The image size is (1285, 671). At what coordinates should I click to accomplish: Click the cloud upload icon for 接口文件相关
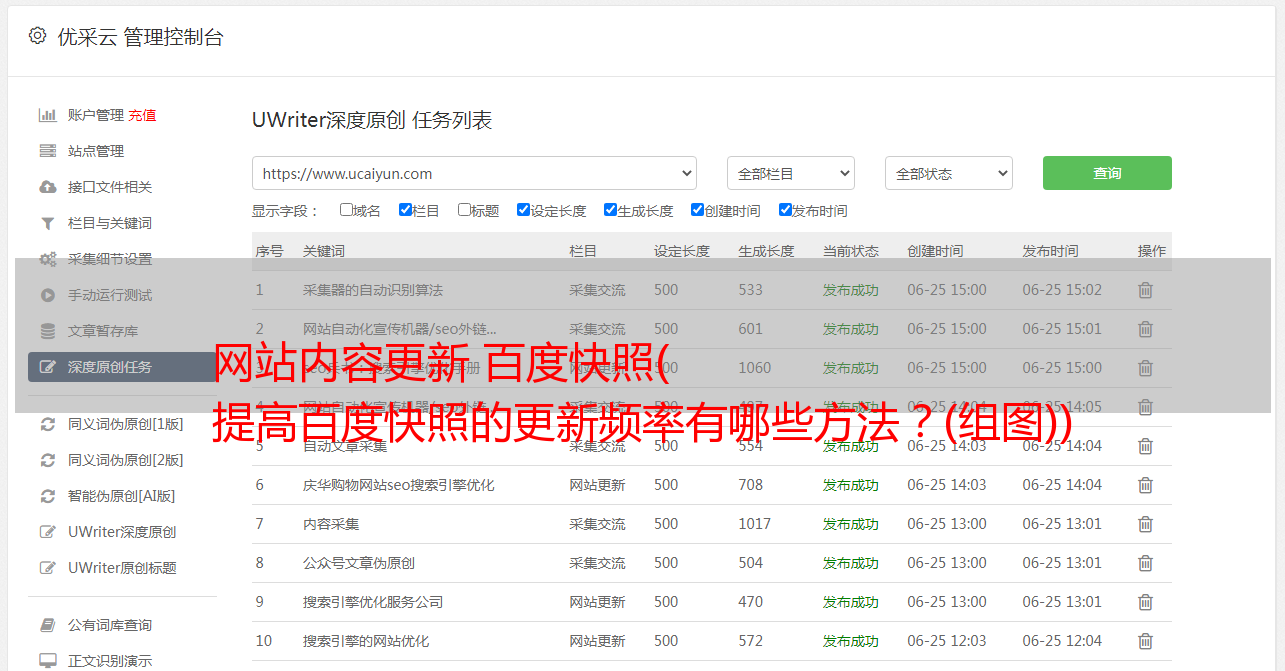pyautogui.click(x=47, y=187)
